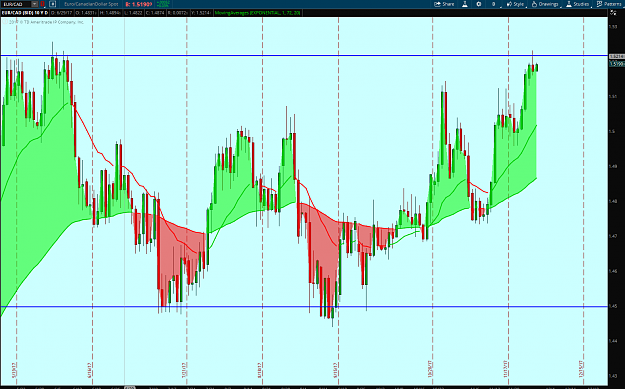Select the lower blue horizontal line at 1.45
625x389 pixels.
coord(304,306)
